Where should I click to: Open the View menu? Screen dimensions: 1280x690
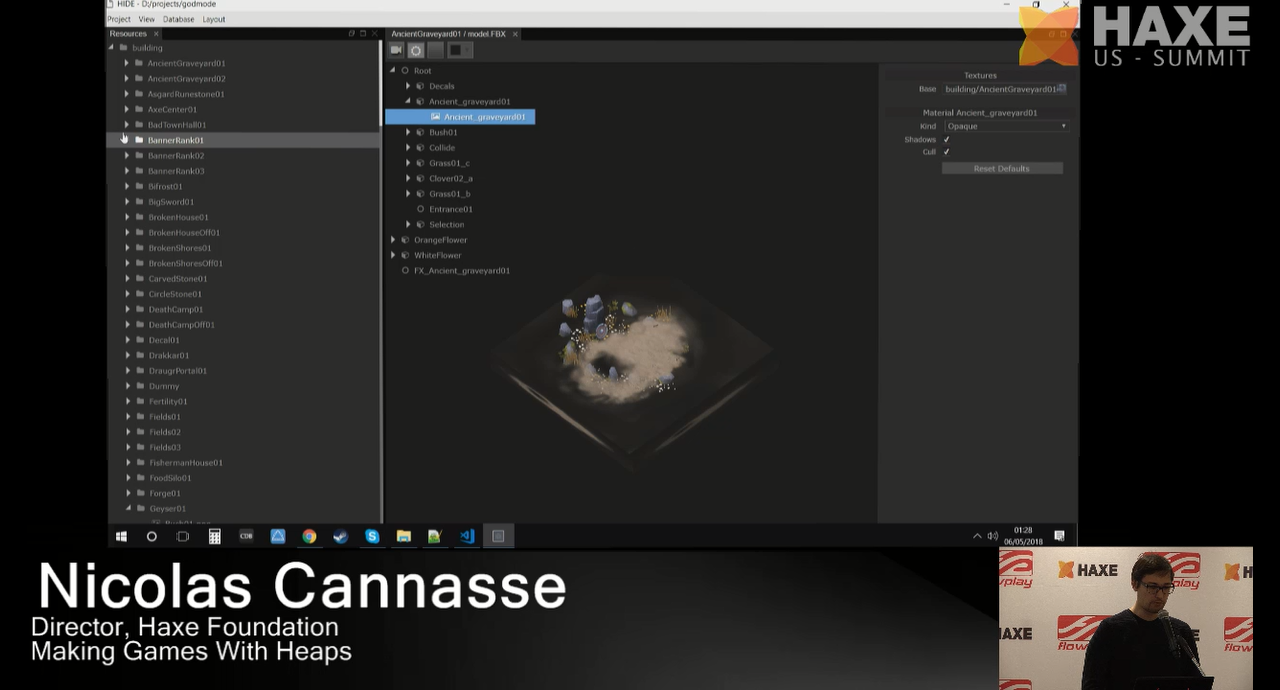[x=147, y=19]
